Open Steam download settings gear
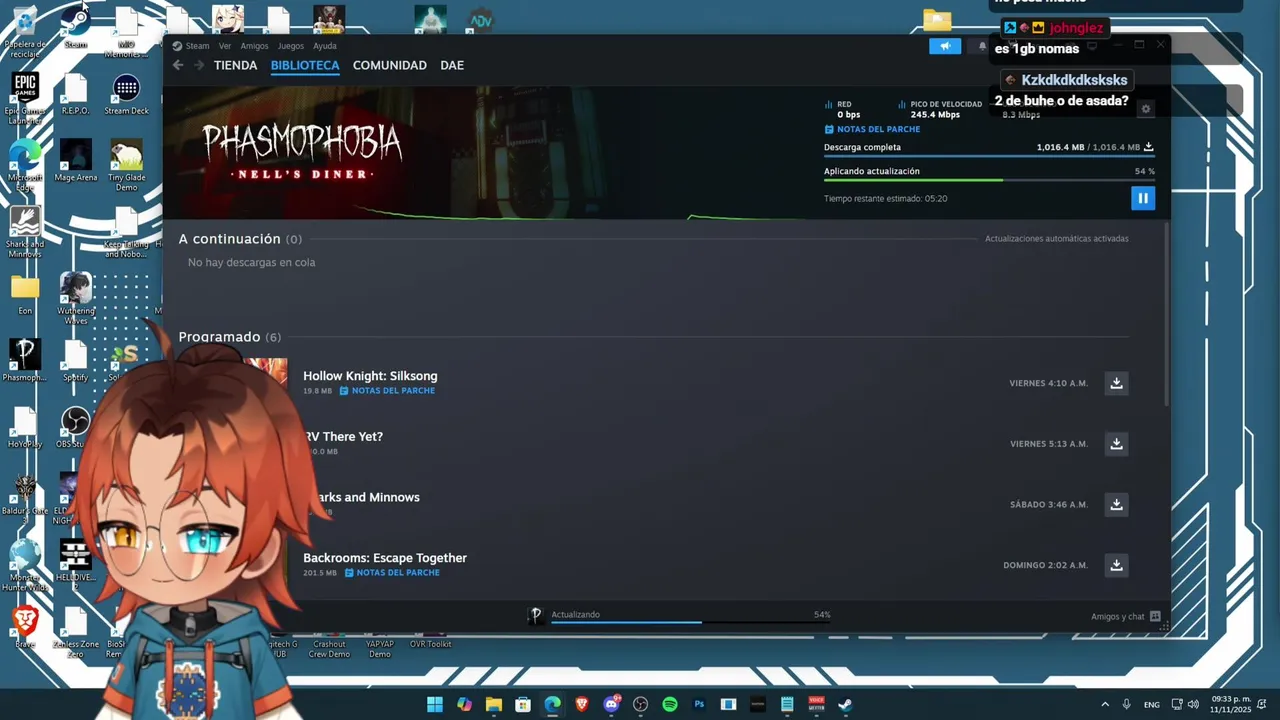 coord(1146,109)
